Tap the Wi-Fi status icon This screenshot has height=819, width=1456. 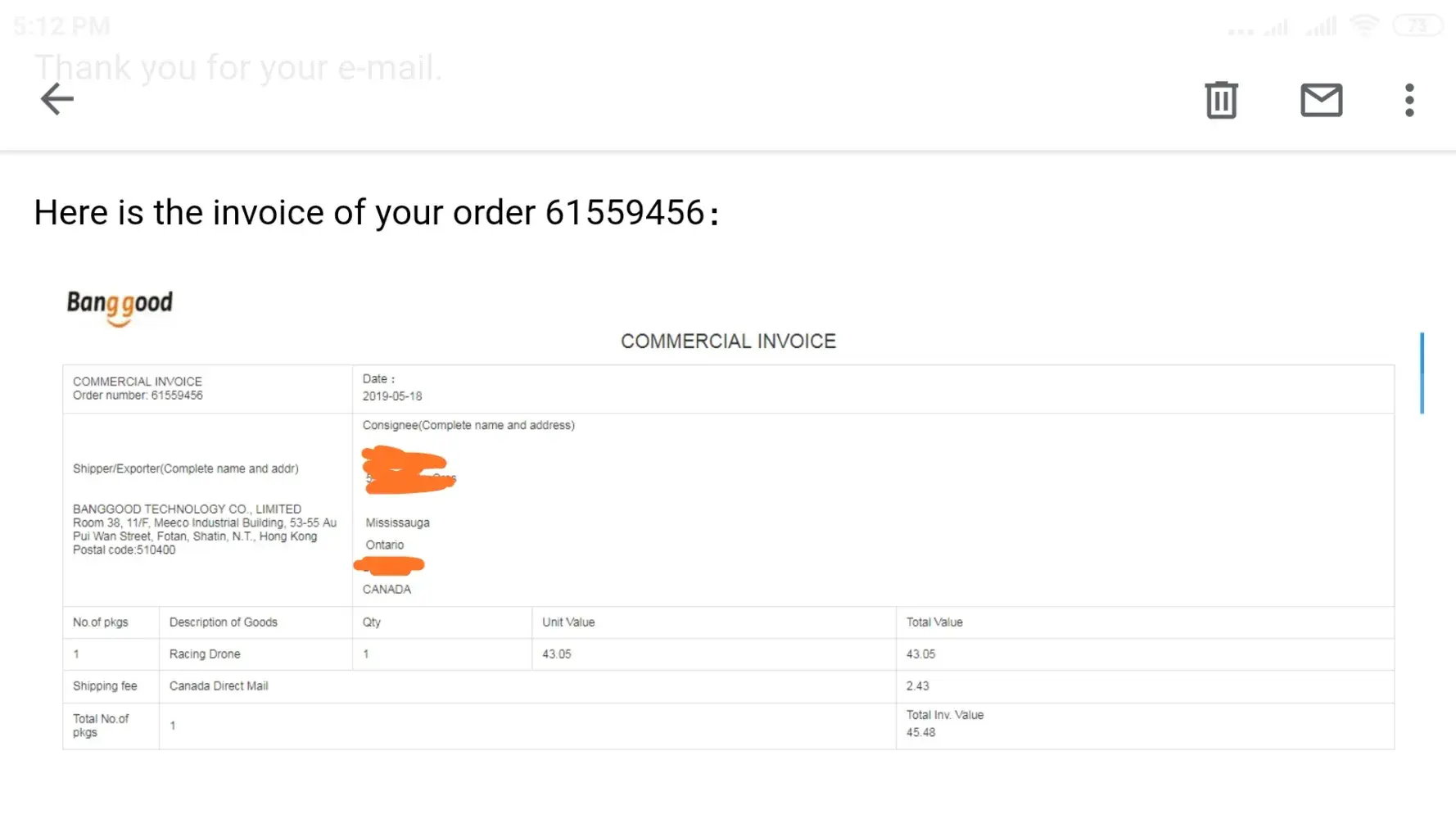tap(1364, 25)
